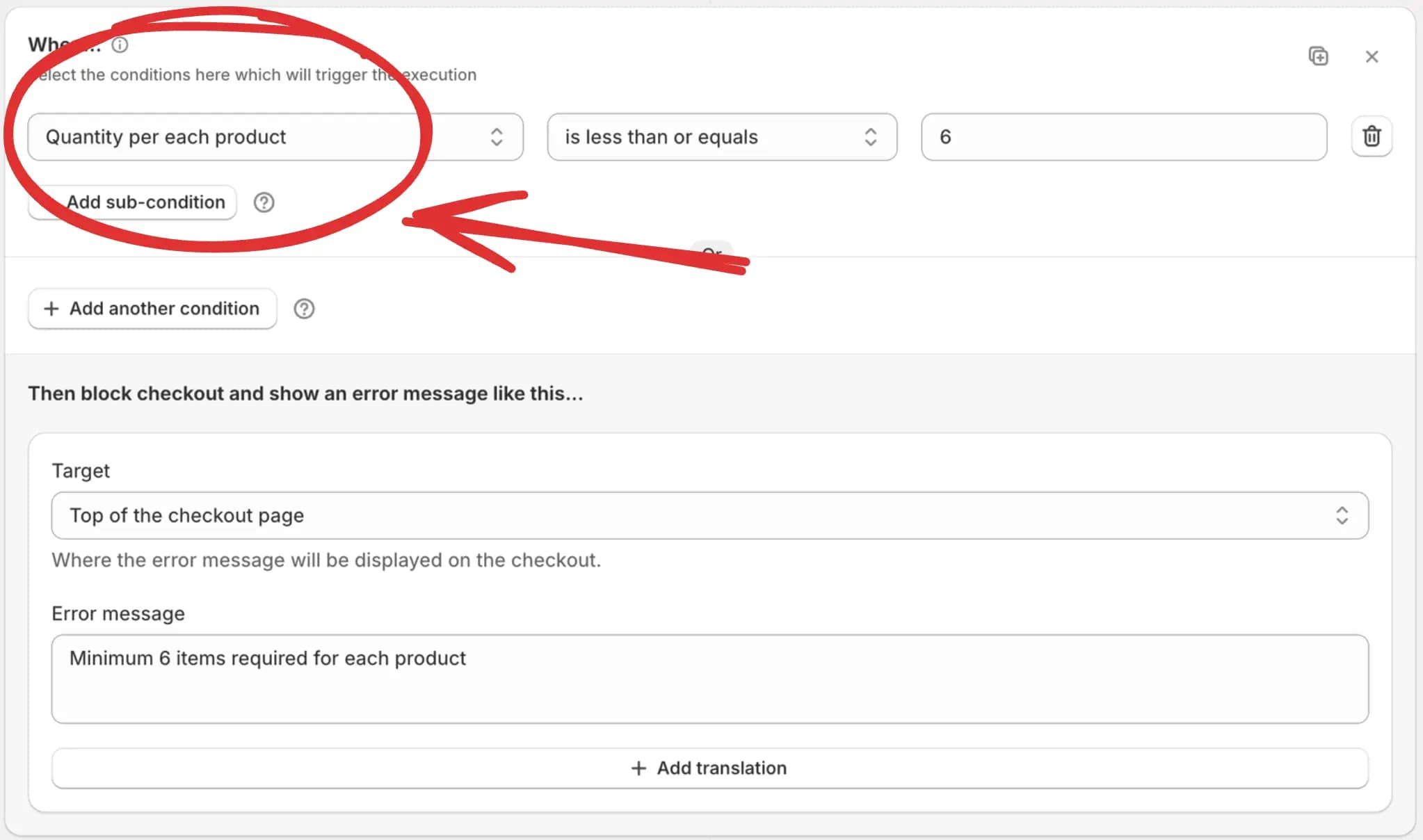Click the chevron on the operator dropdown
The width and height of the screenshot is (1423, 840).
click(x=871, y=137)
